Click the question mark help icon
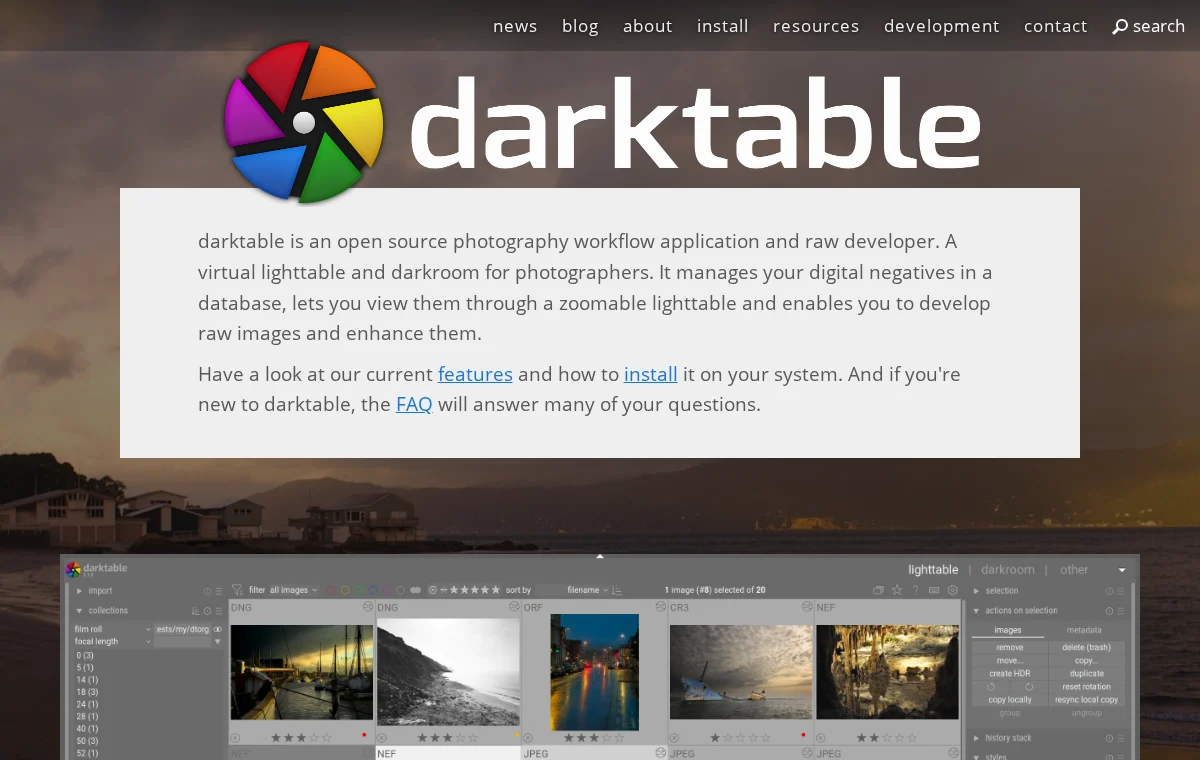Viewport: 1200px width, 760px height. (x=915, y=590)
